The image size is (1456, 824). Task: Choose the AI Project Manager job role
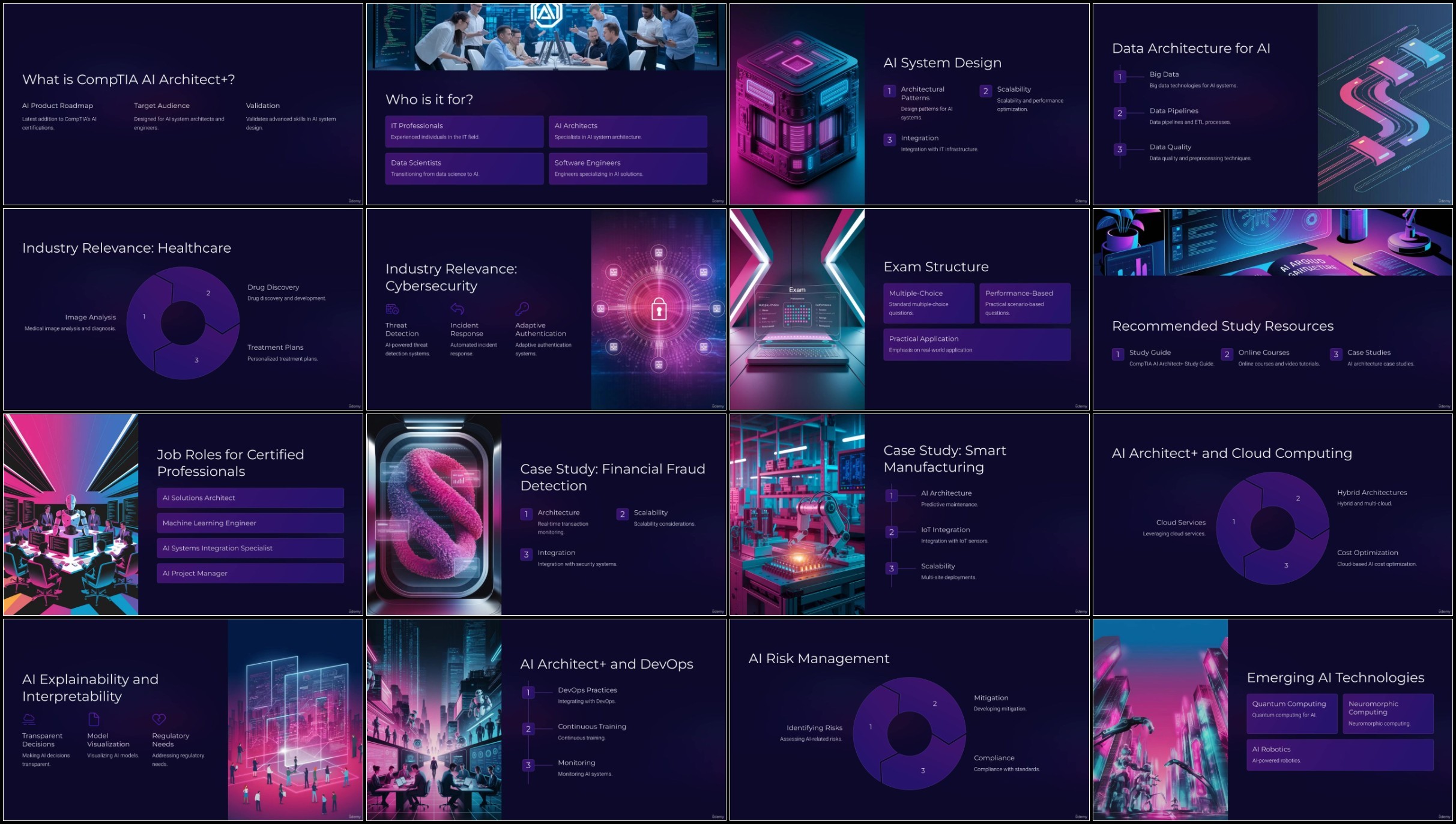tap(250, 574)
